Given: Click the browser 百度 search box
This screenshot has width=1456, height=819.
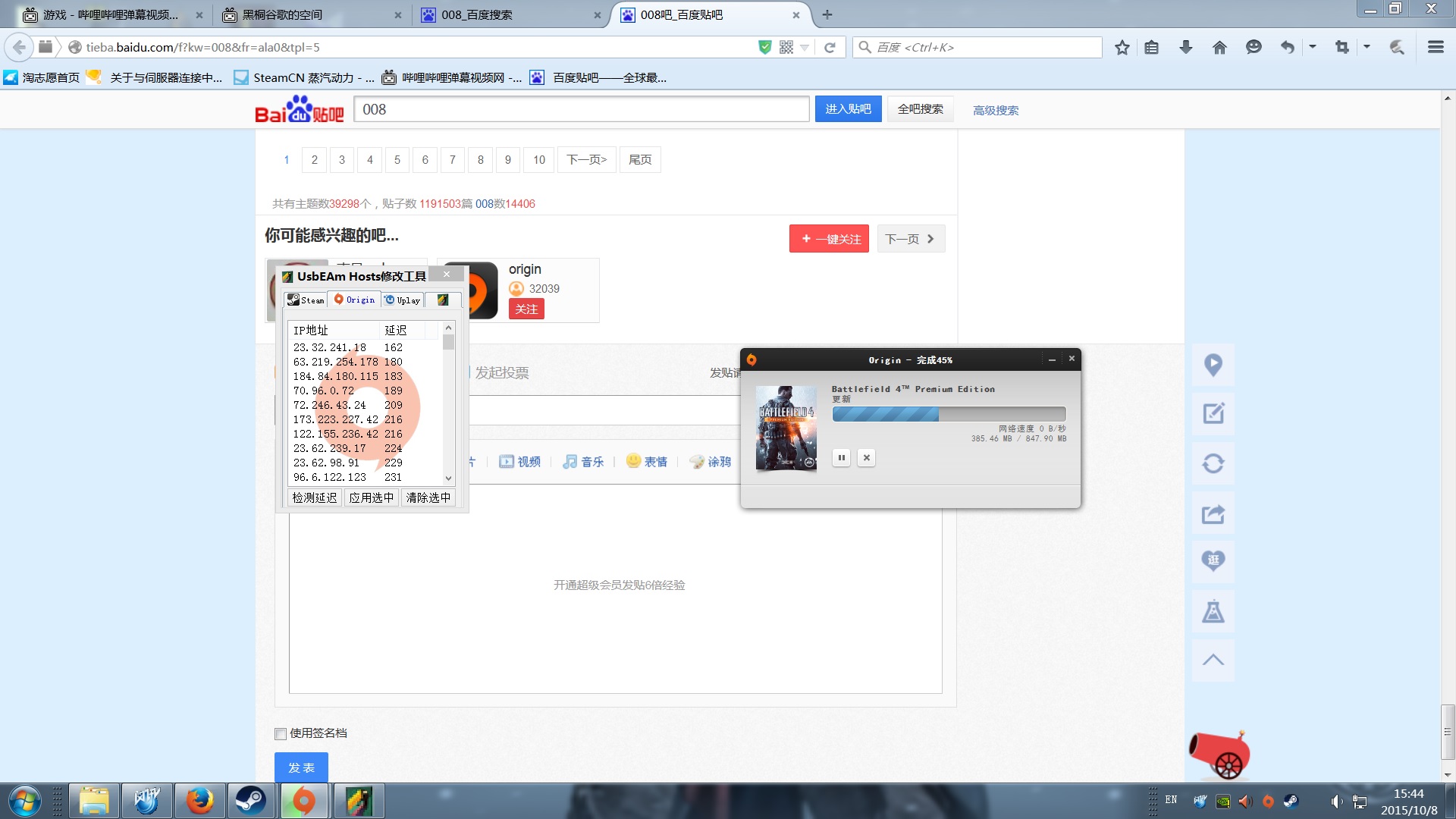Looking at the screenshot, I should [977, 47].
